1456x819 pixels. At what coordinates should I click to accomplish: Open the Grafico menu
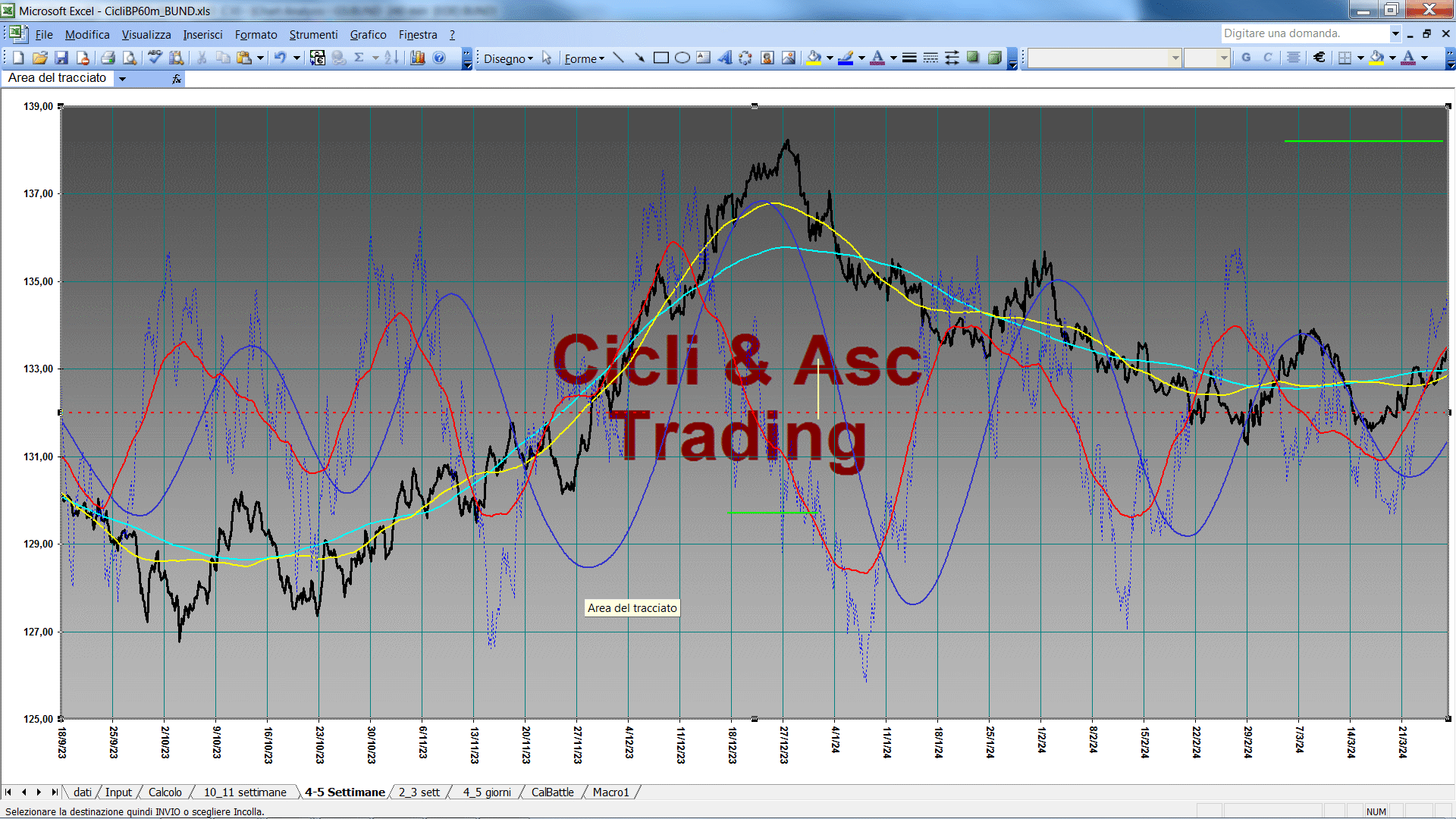pos(368,35)
